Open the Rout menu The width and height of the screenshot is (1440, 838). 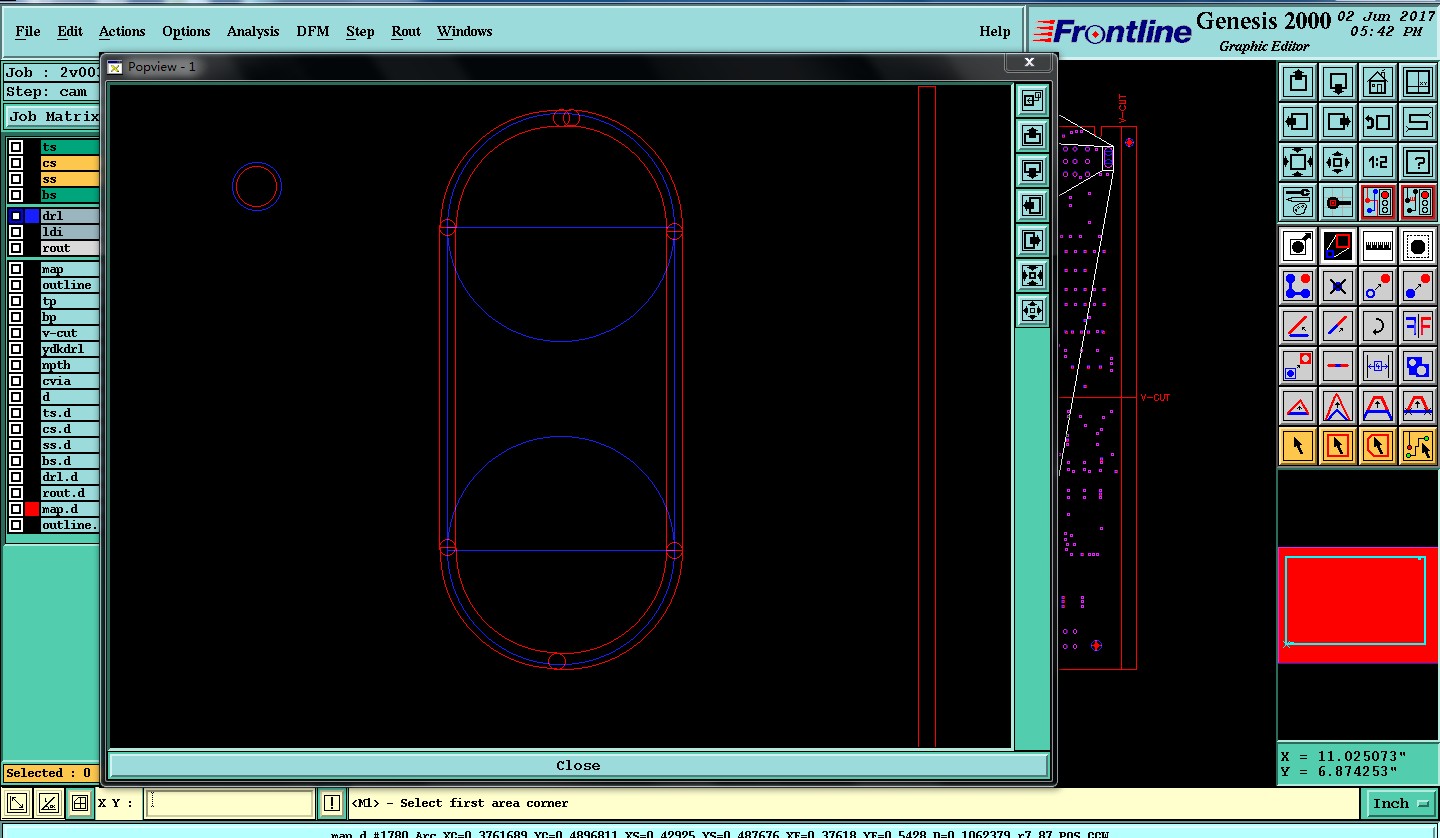[406, 31]
